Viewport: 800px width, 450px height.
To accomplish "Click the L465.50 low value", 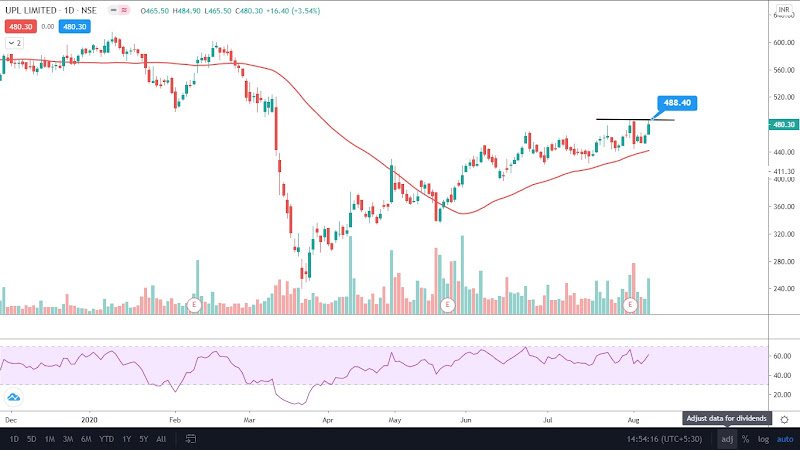I will tap(218, 11).
